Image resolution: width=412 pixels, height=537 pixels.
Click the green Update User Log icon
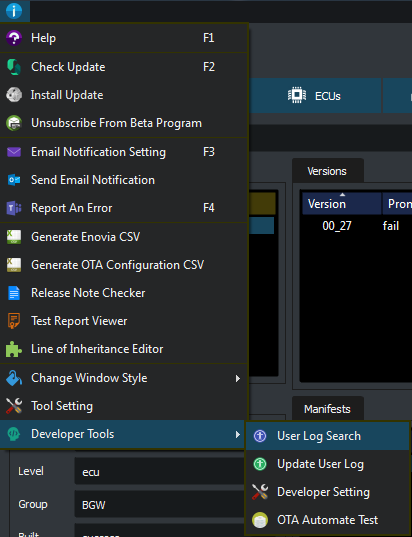point(260,464)
